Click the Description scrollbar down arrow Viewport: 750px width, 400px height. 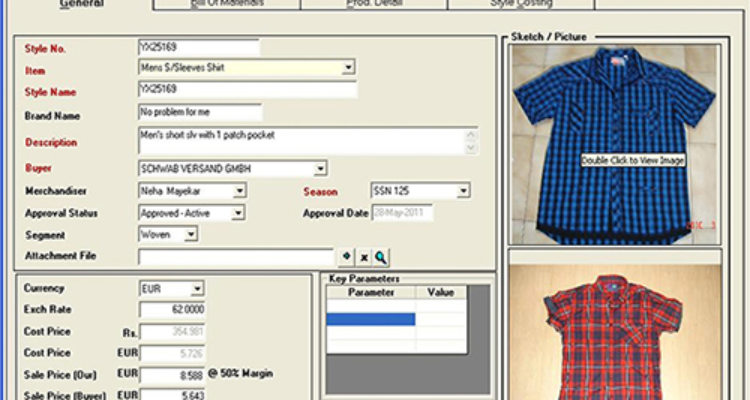pos(471,147)
